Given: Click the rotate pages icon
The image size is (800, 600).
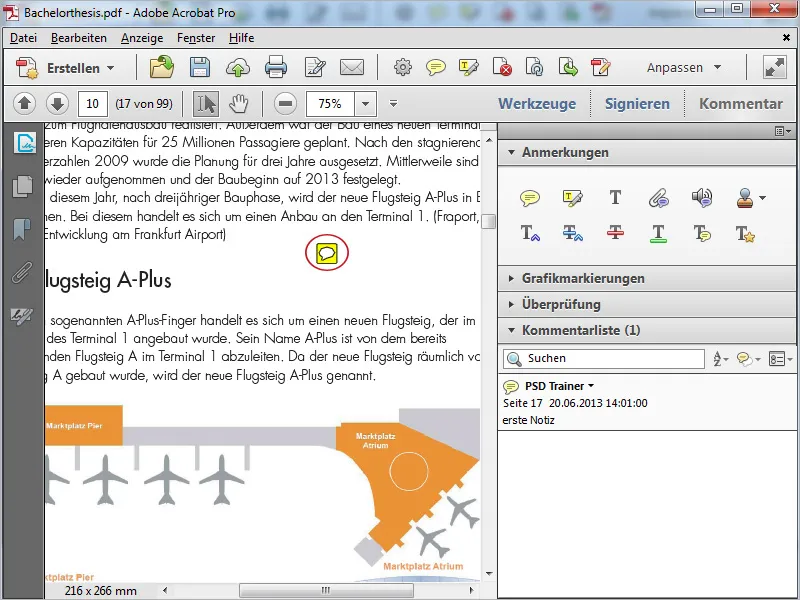Looking at the screenshot, I should click(x=534, y=67).
